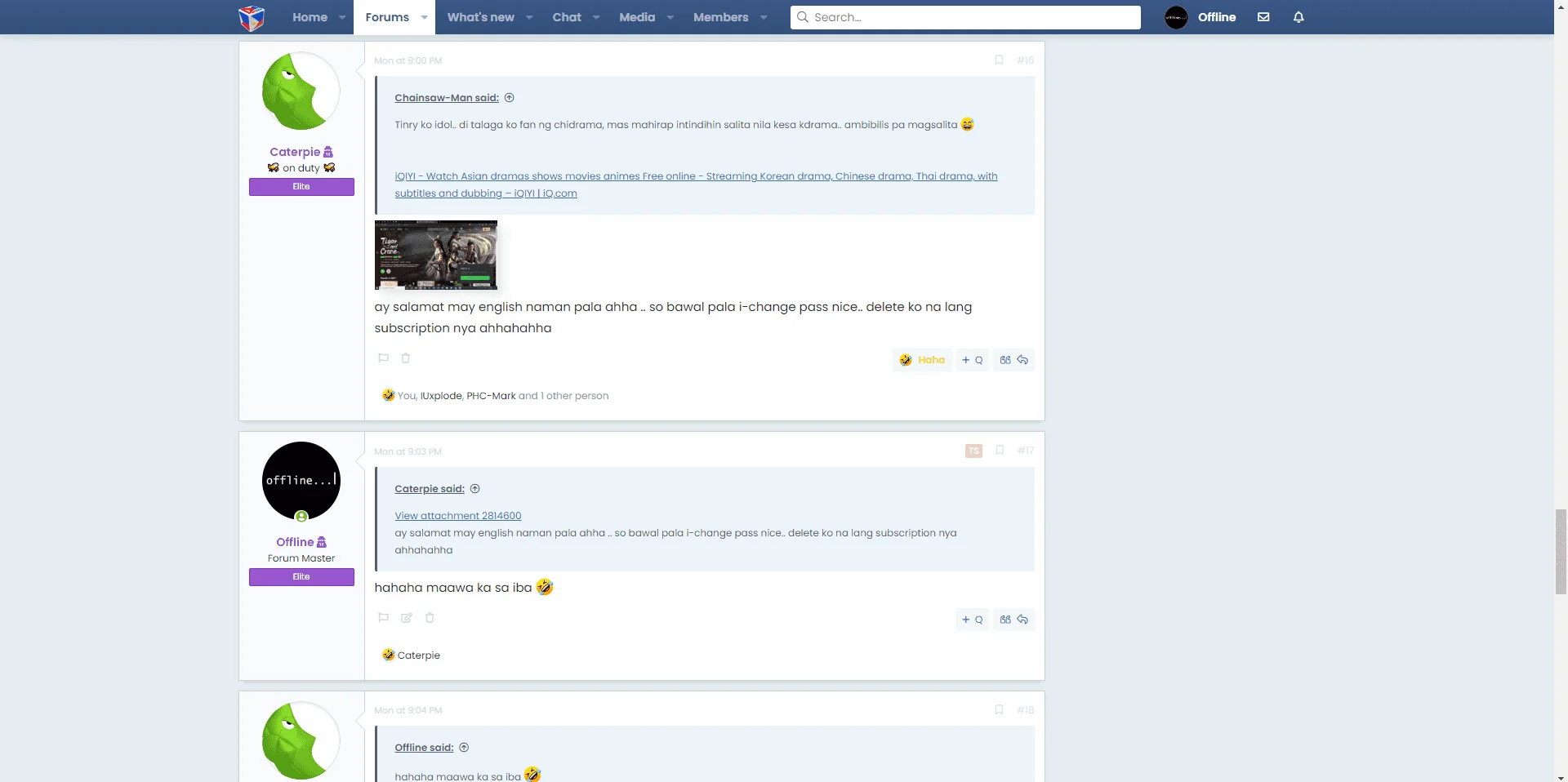Open Caterpie in post #17 reactions
Image resolution: width=1568 pixels, height=782 pixels.
[x=419, y=655]
